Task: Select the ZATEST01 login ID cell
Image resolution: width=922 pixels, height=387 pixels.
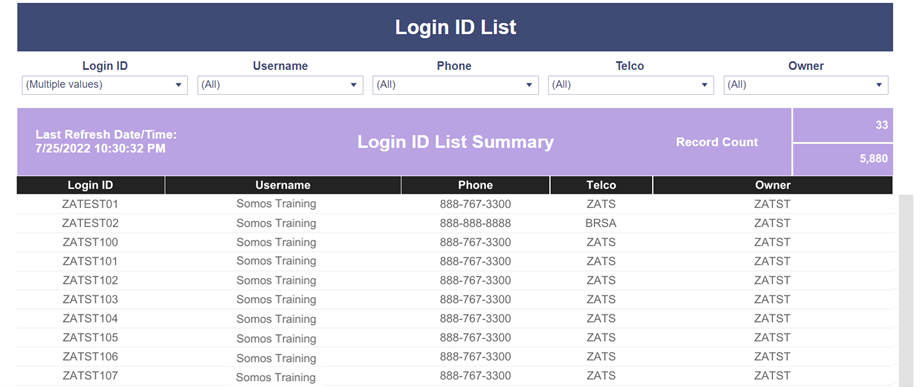Action: [91, 205]
